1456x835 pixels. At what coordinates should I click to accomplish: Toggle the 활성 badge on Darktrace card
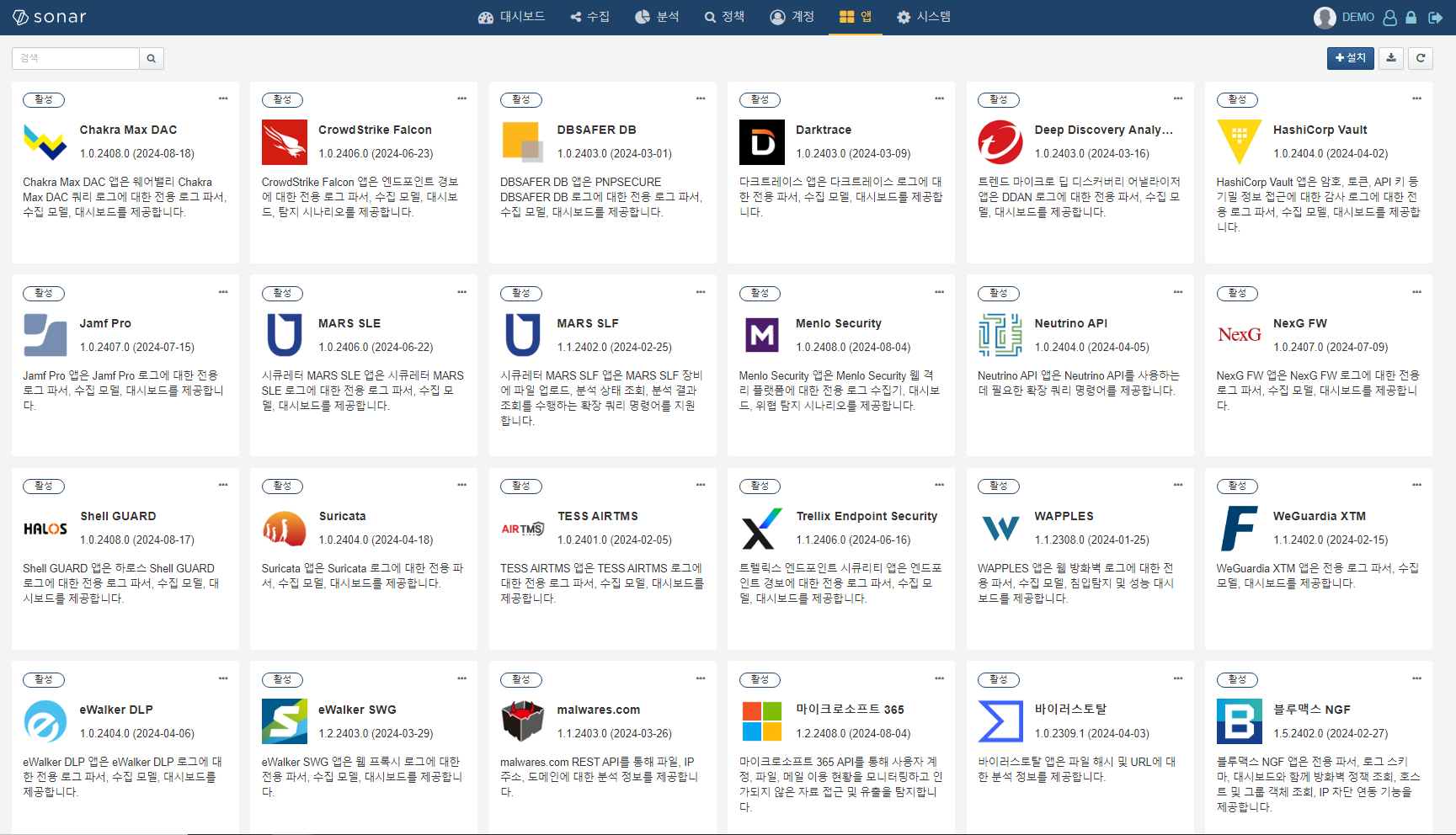[x=760, y=99]
